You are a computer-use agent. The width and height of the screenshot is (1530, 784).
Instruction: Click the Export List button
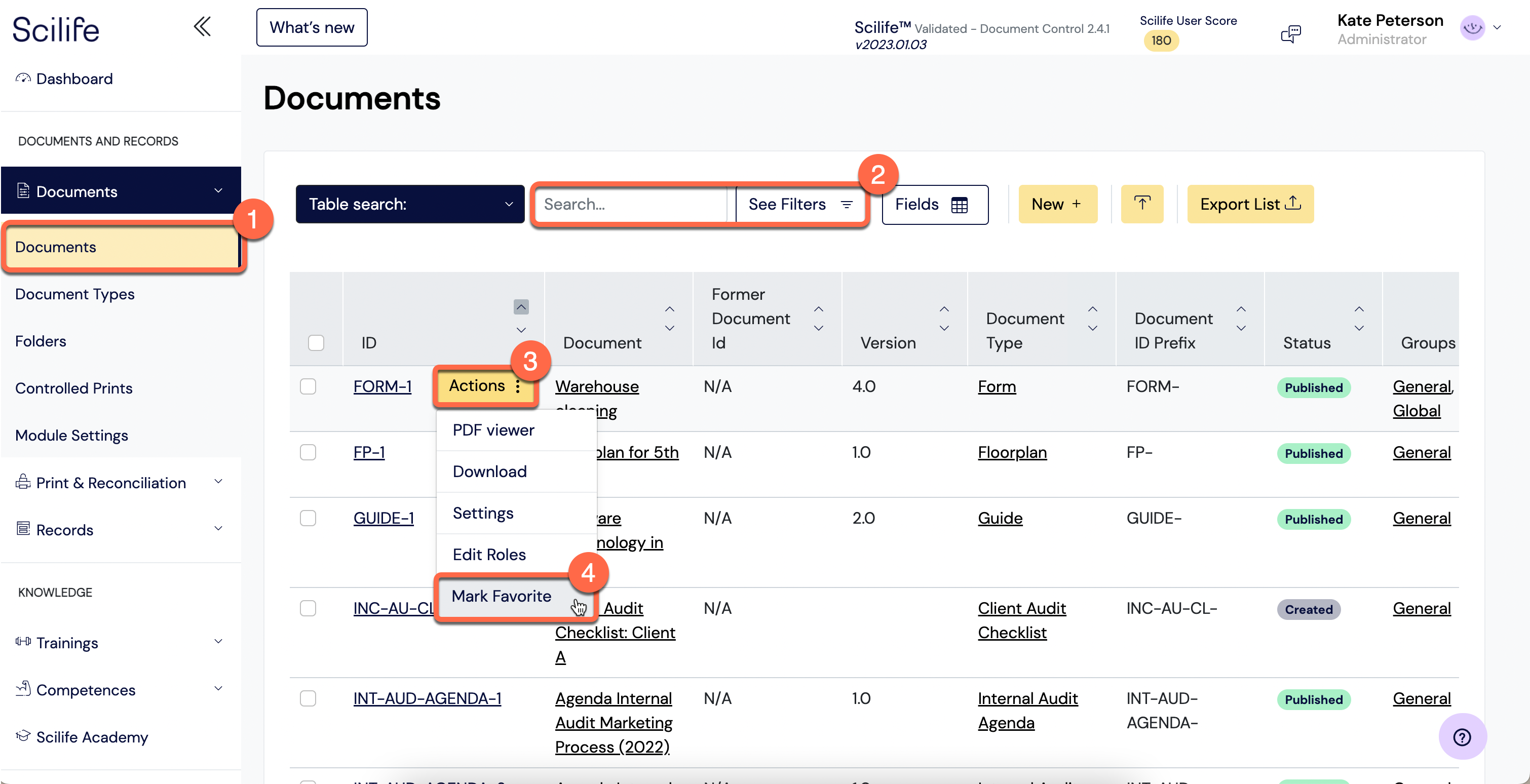1250,204
